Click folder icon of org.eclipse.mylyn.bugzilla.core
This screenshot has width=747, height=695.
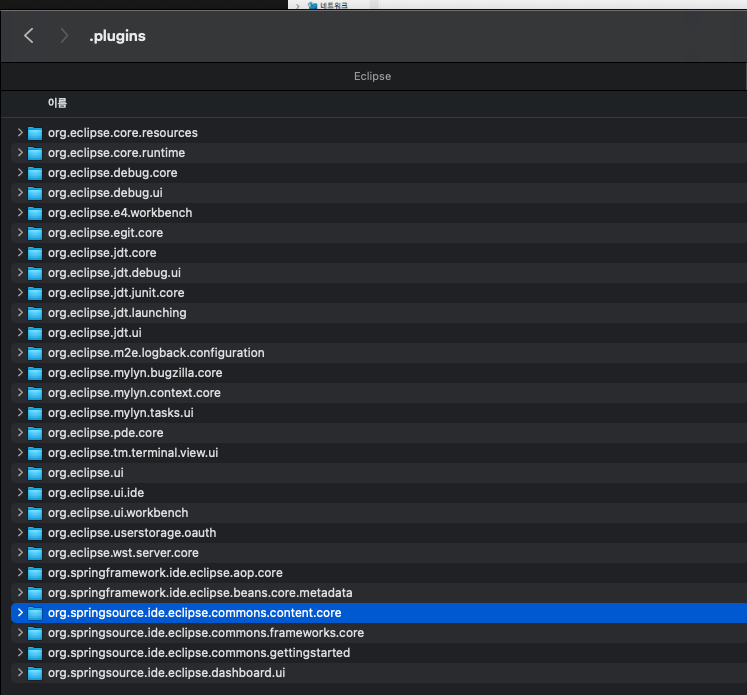[35, 373]
